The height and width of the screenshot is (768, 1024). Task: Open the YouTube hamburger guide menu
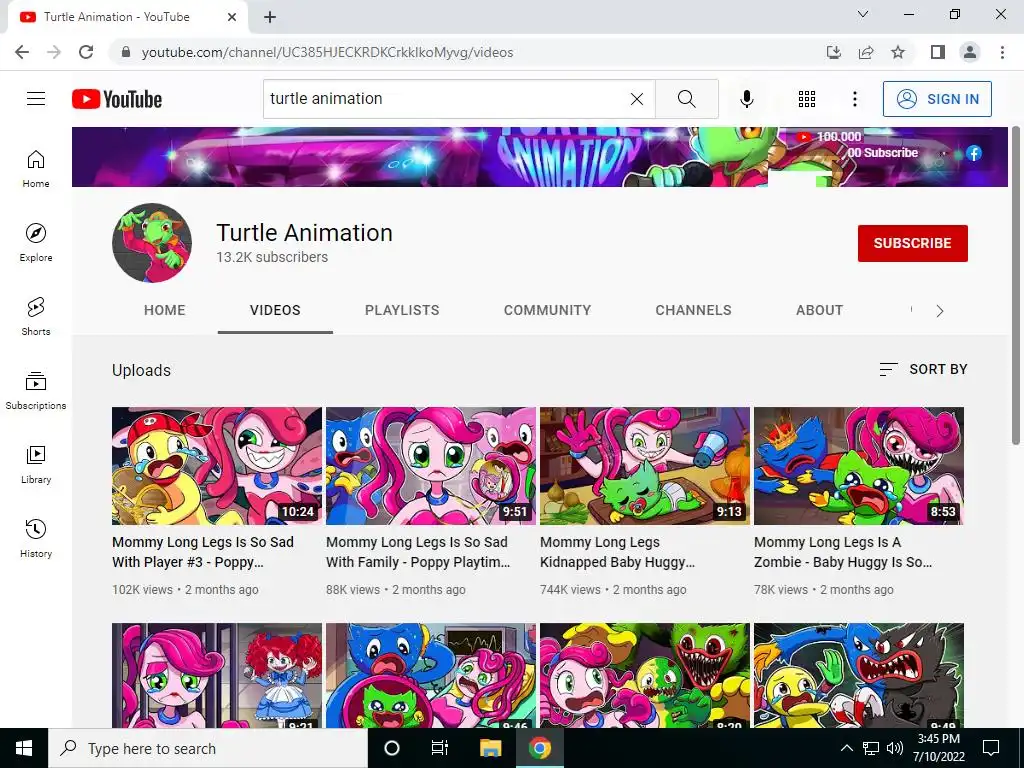click(x=36, y=99)
